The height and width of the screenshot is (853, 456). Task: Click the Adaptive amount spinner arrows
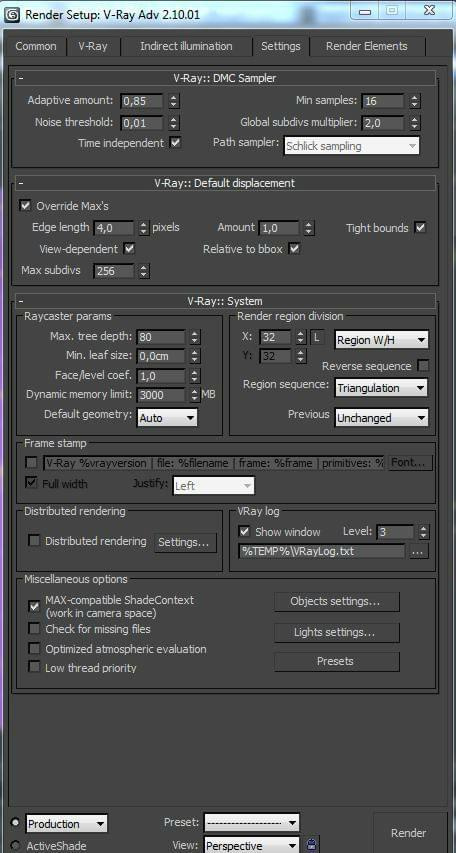173,101
